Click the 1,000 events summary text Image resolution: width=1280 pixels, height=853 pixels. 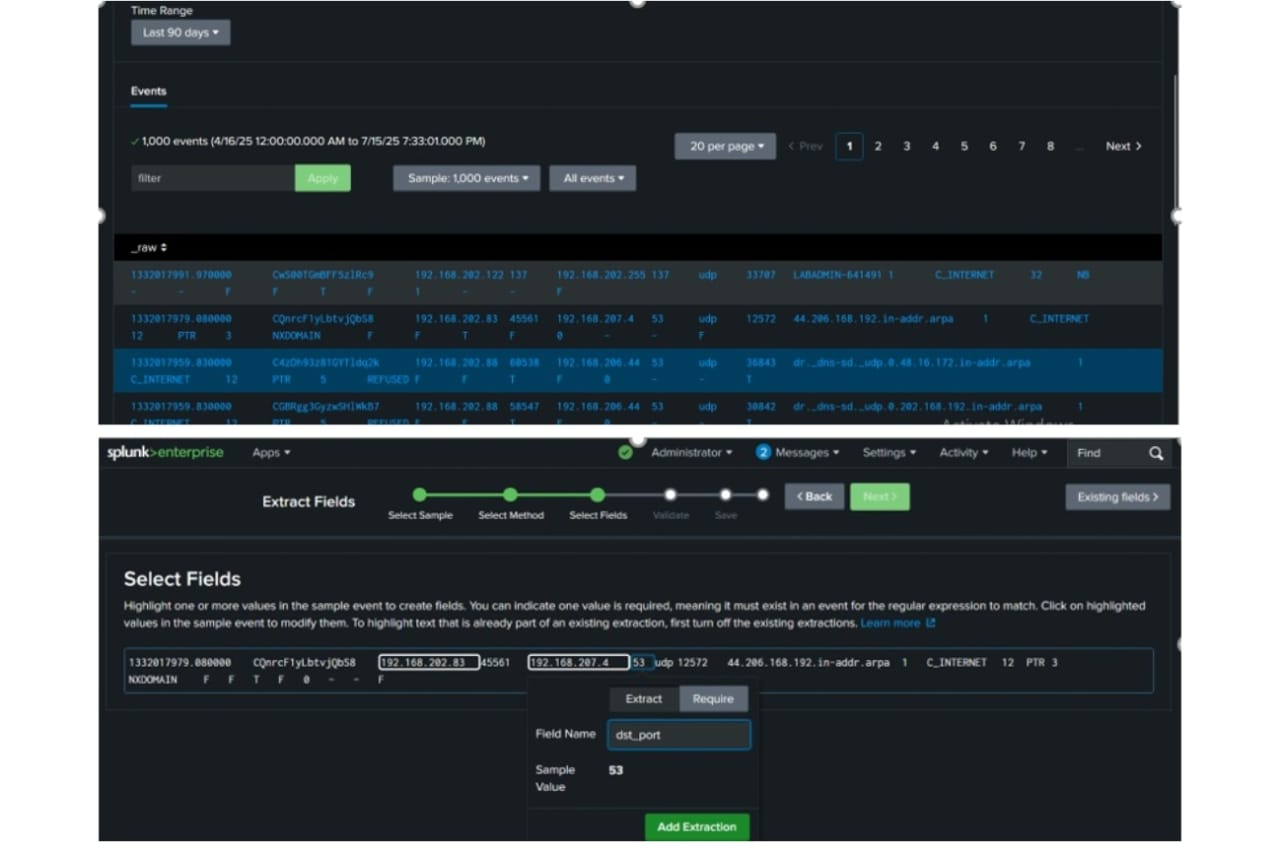tap(313, 142)
